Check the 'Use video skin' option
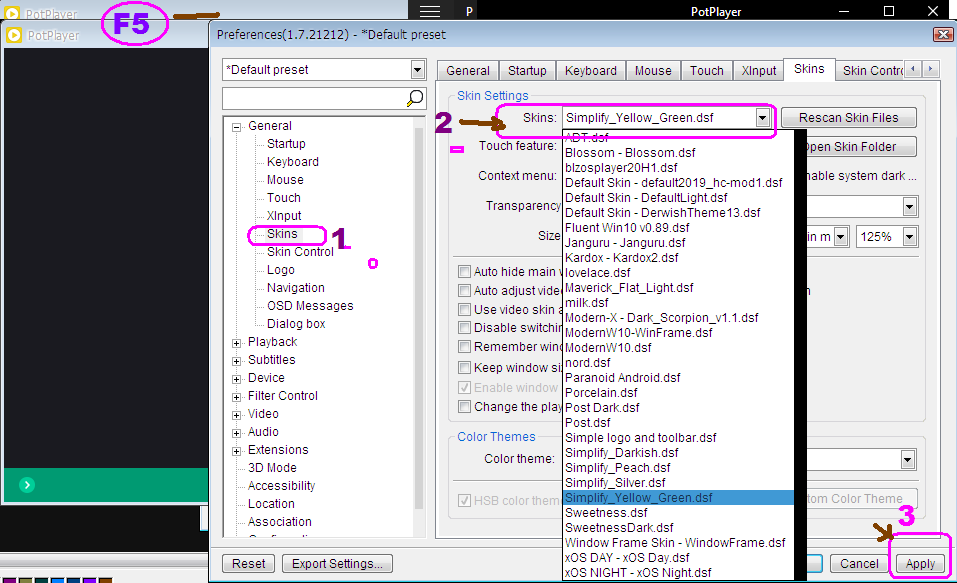Viewport: 957px width, 583px height. pyautogui.click(x=464, y=309)
